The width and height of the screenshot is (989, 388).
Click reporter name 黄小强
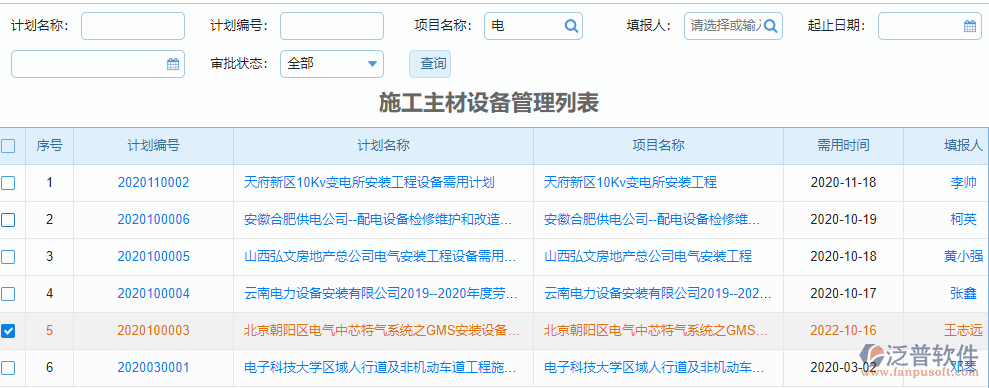point(963,257)
